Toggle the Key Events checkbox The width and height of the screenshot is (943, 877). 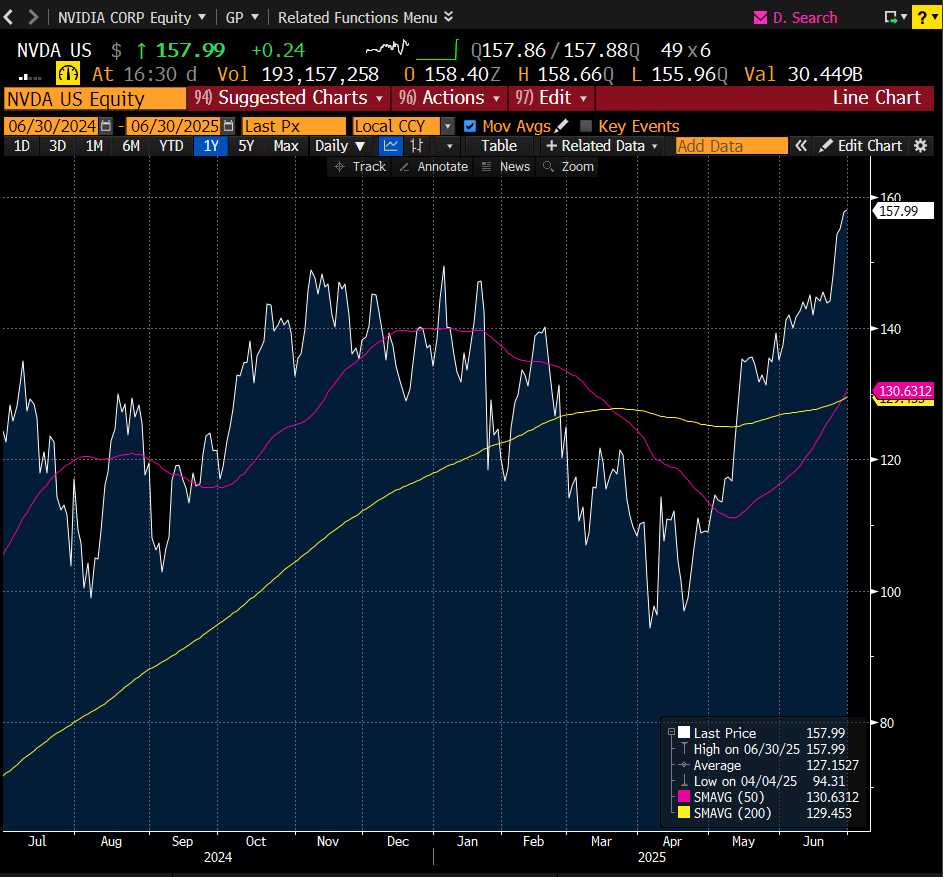click(x=586, y=126)
